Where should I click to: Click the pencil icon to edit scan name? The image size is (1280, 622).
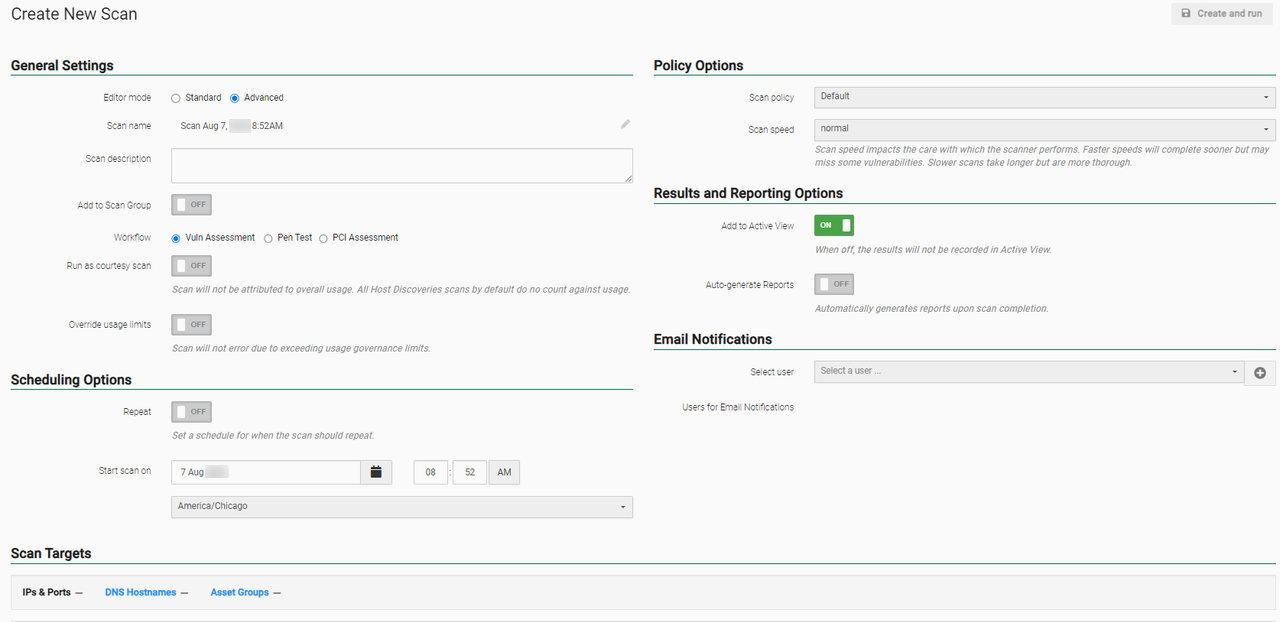pos(625,124)
